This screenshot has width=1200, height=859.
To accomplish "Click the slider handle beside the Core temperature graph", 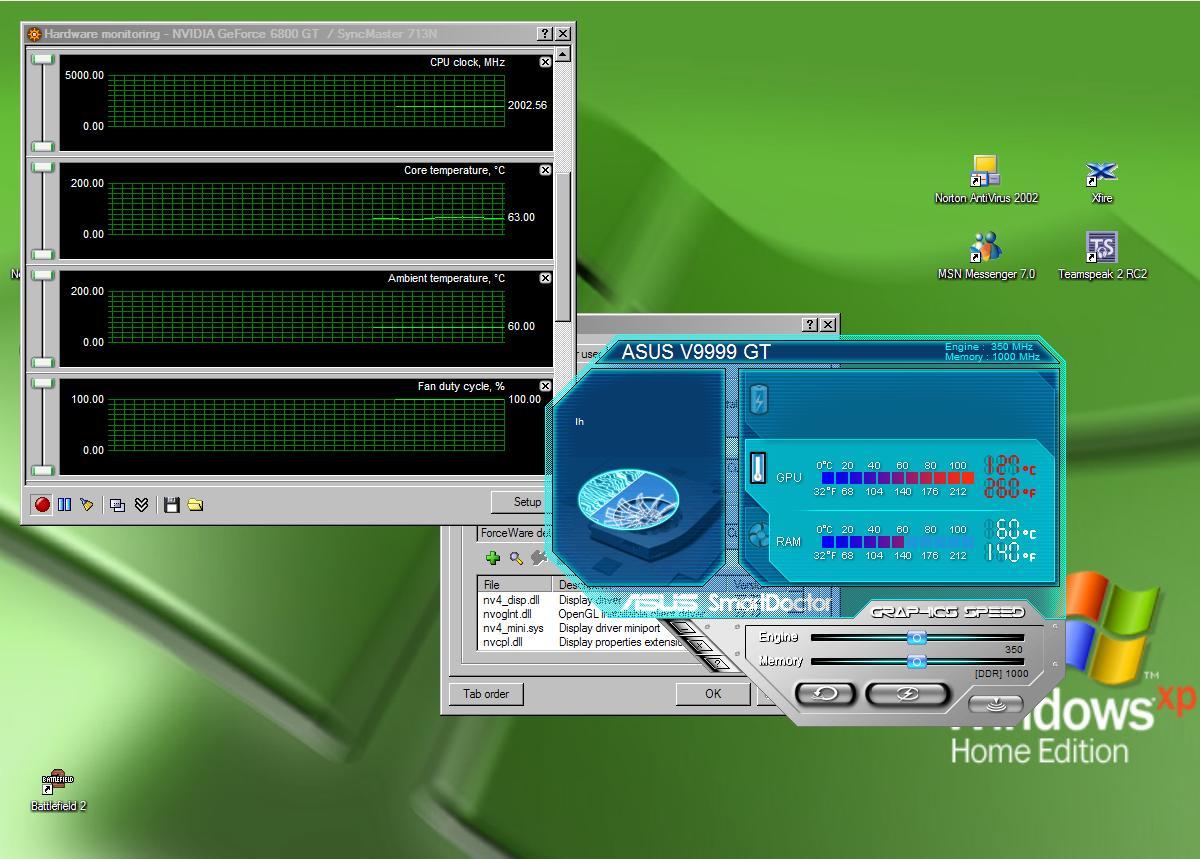I will (42, 167).
